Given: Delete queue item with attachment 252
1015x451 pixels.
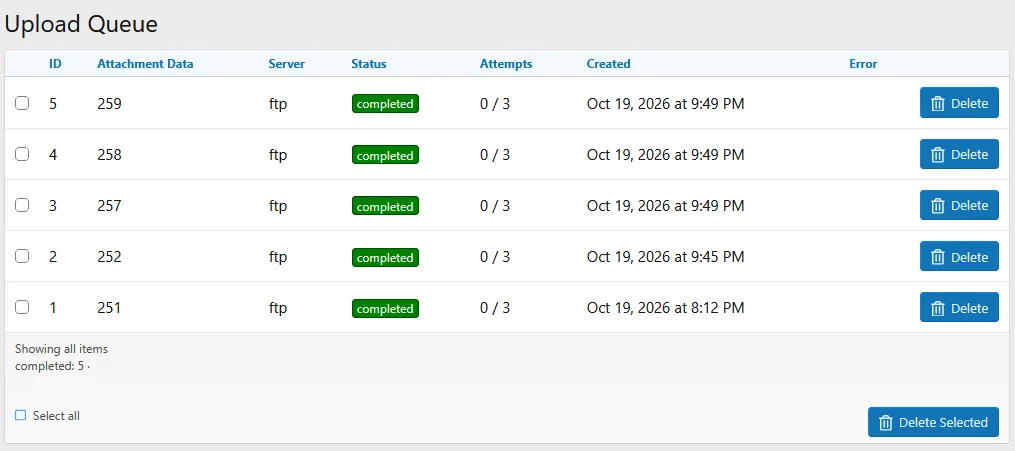Looking at the screenshot, I should click(959, 256).
